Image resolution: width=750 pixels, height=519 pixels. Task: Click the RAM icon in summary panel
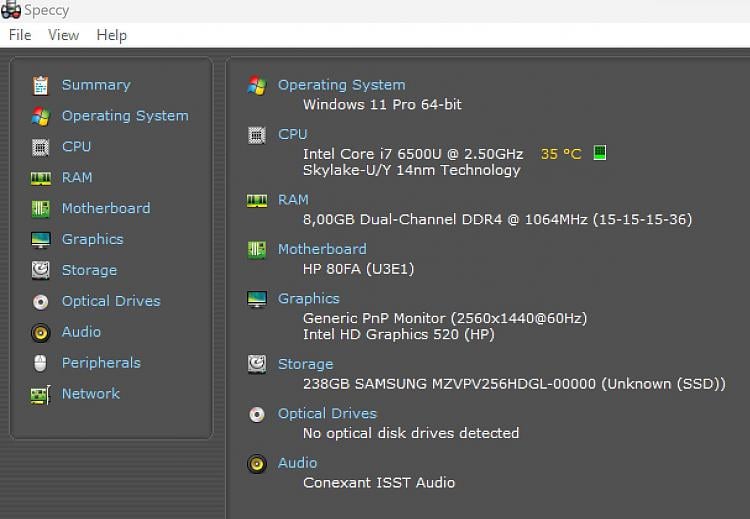coord(257,200)
